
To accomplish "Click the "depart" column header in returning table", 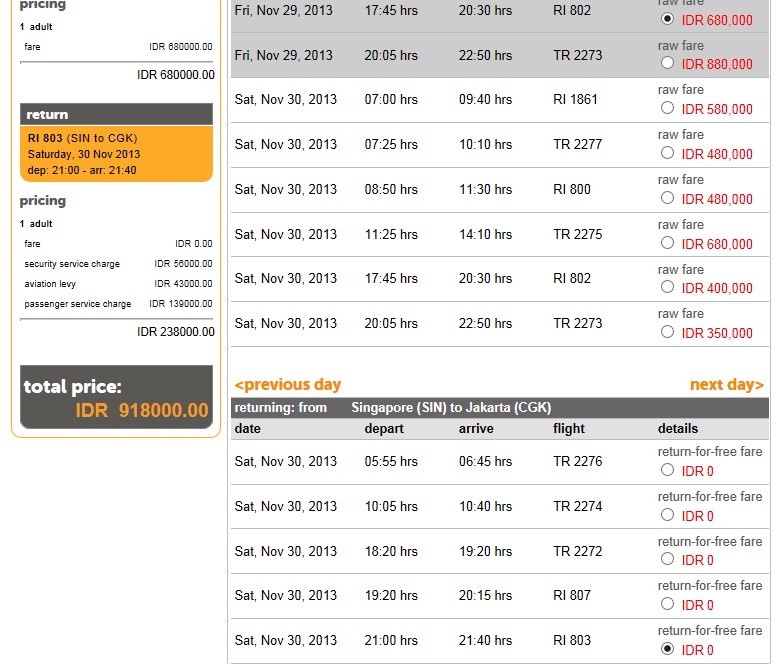I will tap(384, 429).
